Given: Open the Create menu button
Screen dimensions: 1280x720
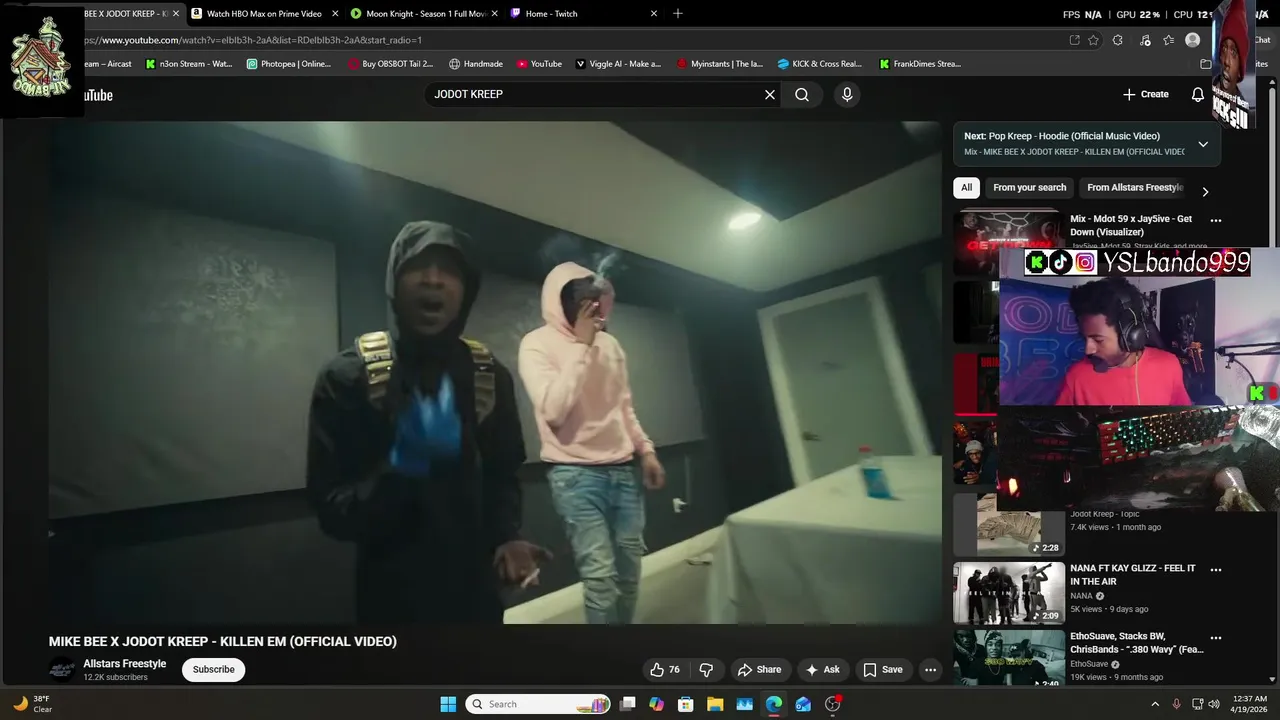Looking at the screenshot, I should pyautogui.click(x=1146, y=94).
